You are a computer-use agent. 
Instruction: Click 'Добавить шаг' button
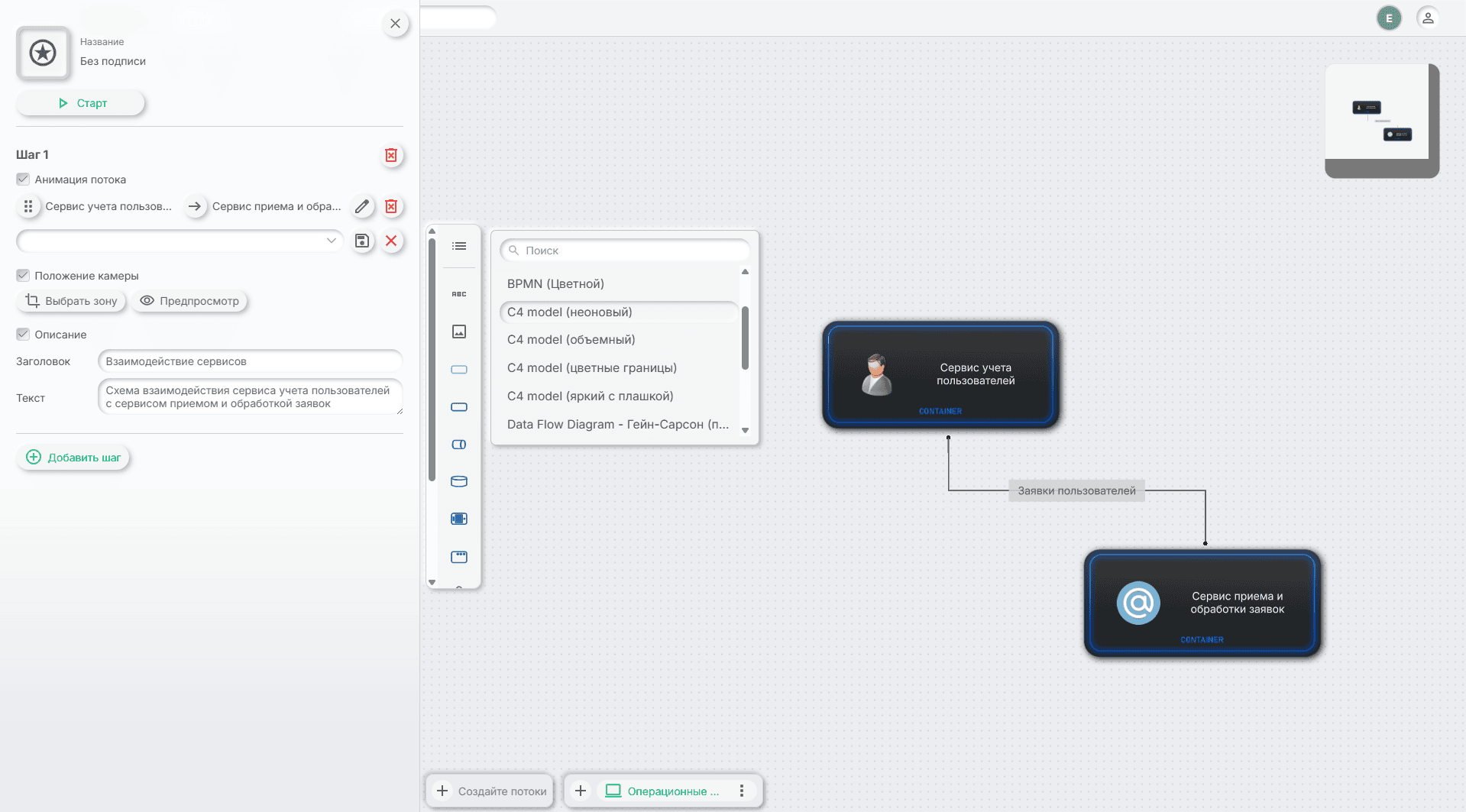pyautogui.click(x=73, y=458)
